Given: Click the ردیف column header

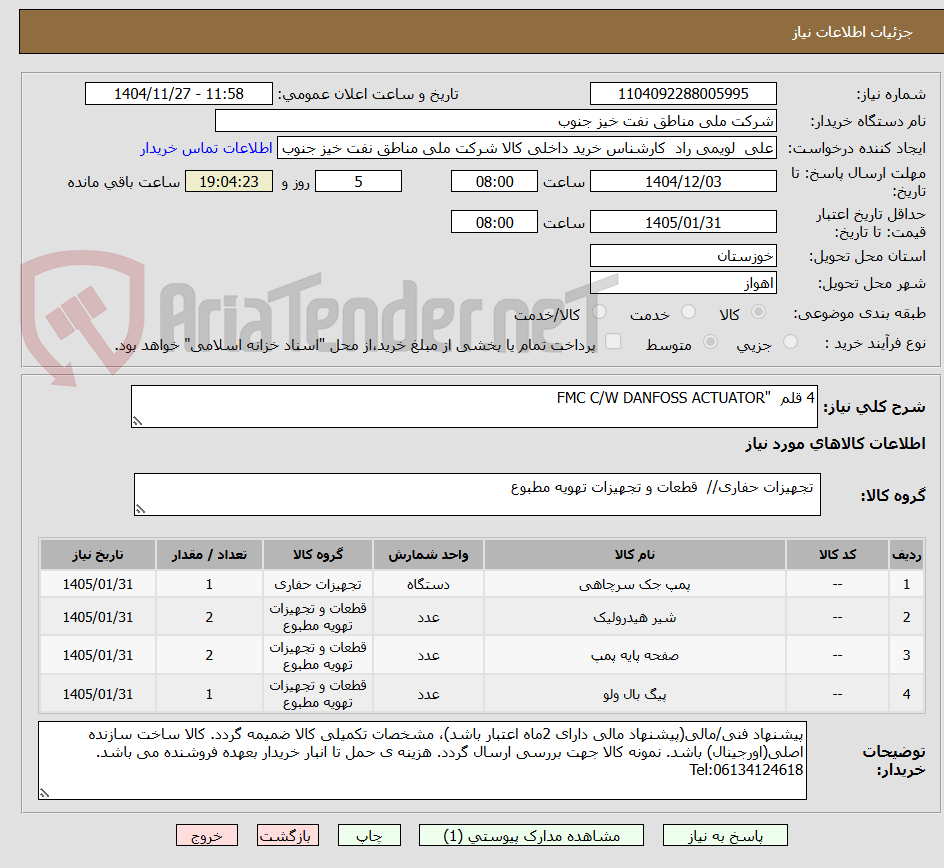Looking at the screenshot, I should (x=906, y=554).
